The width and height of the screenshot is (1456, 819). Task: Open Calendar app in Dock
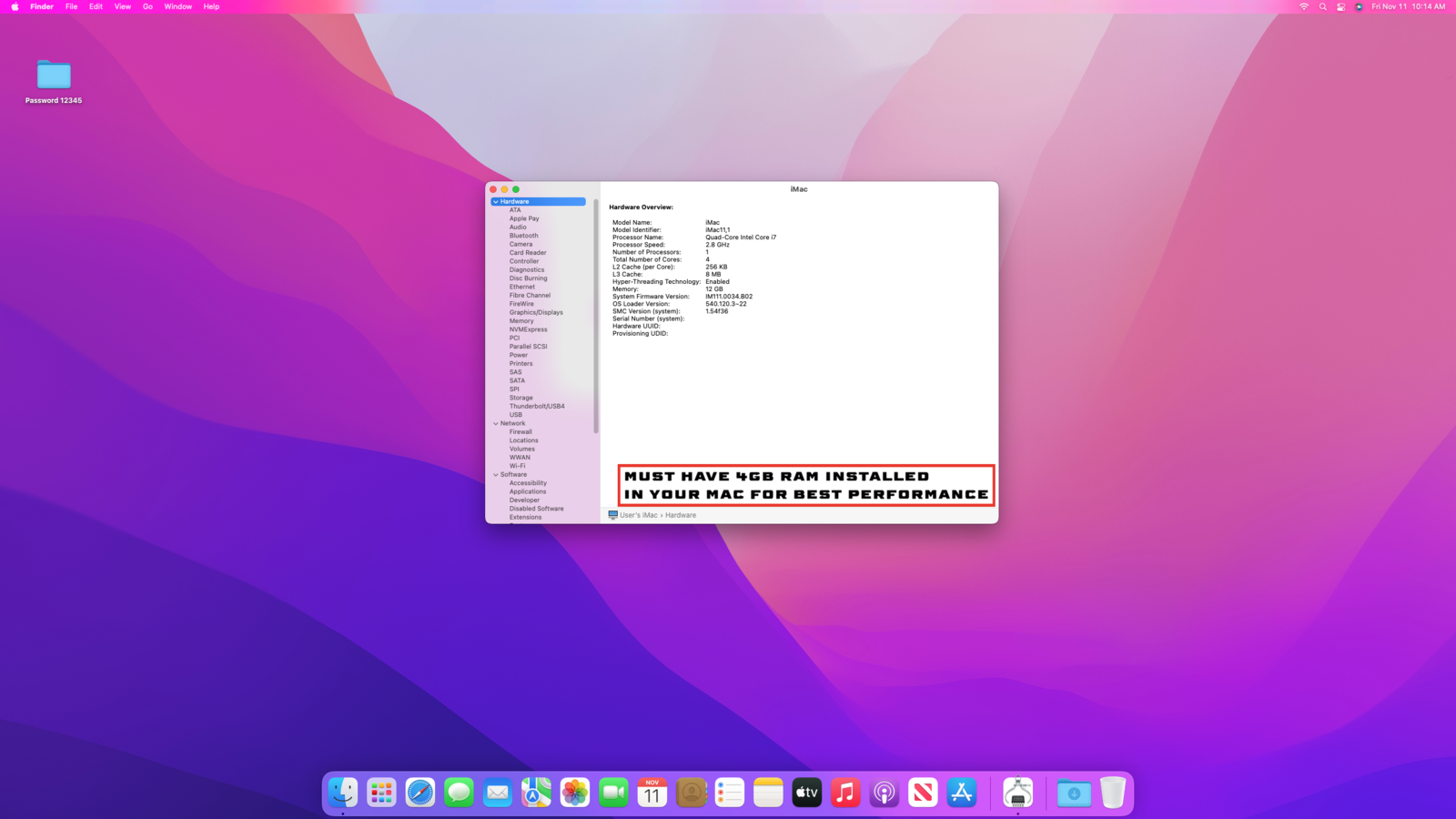[x=652, y=793]
